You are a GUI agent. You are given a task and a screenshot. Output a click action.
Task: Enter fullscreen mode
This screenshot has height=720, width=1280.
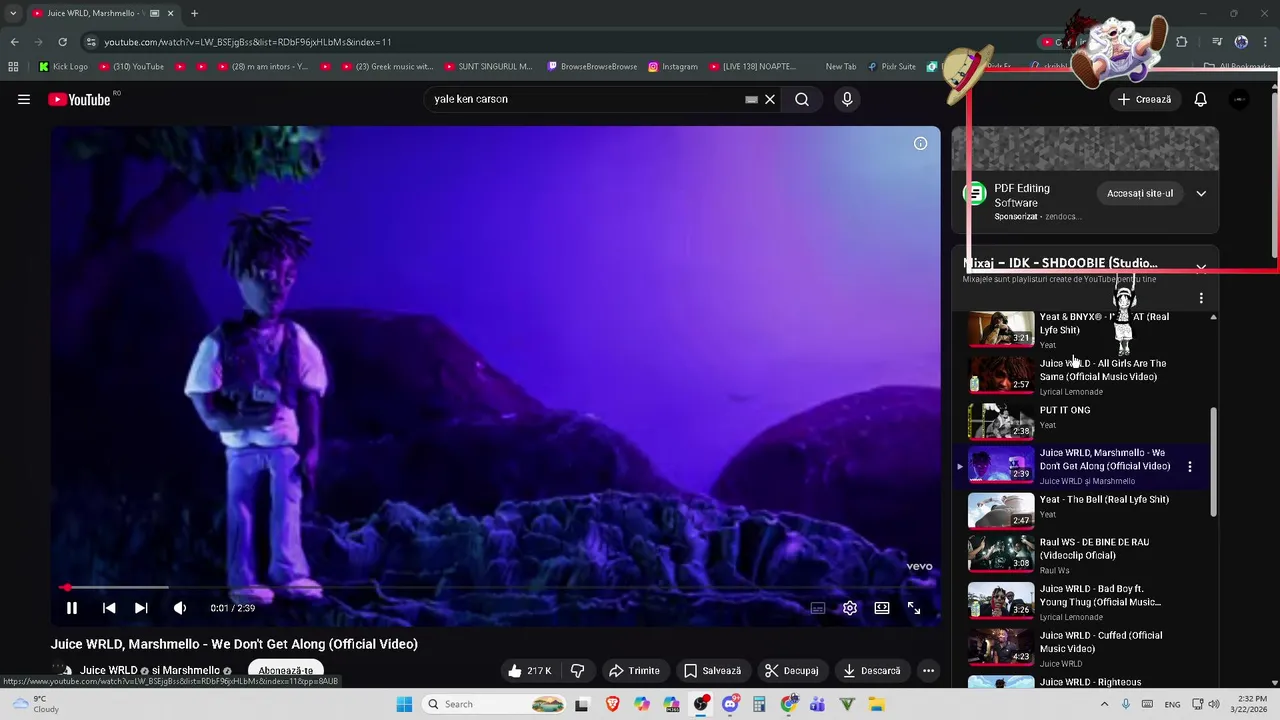(x=914, y=608)
